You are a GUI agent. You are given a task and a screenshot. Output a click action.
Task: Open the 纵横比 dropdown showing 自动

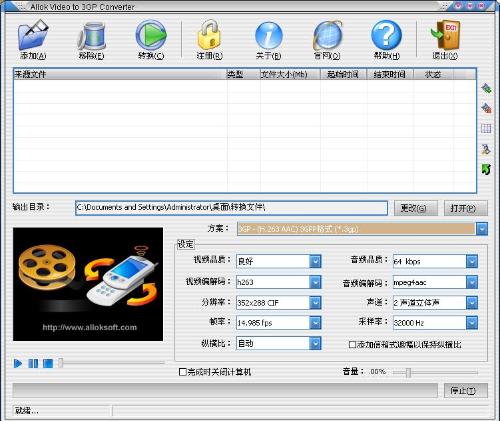pyautogui.click(x=315, y=343)
